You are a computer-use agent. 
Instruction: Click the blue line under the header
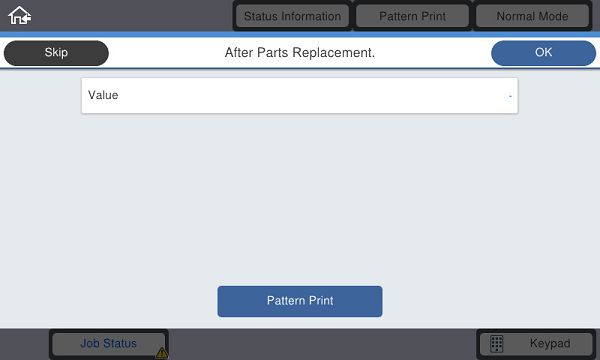[x=300, y=34]
